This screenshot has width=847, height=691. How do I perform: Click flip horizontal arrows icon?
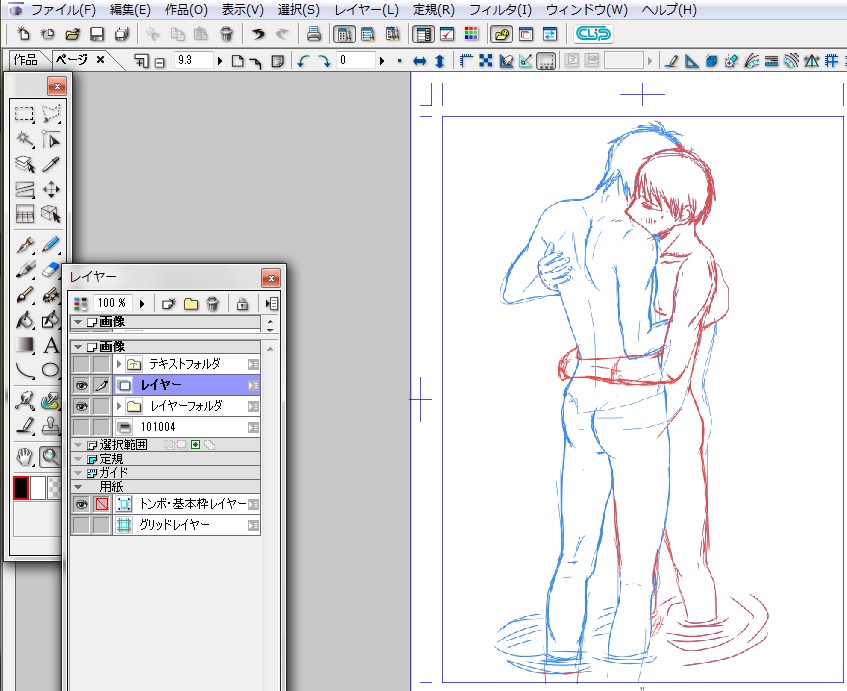[419, 61]
